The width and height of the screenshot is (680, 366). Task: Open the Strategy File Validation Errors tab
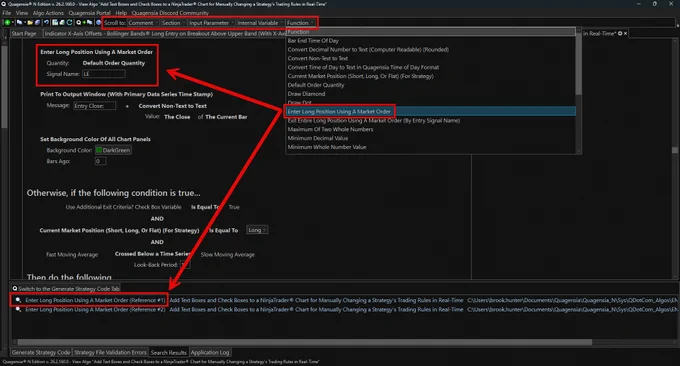[110, 353]
